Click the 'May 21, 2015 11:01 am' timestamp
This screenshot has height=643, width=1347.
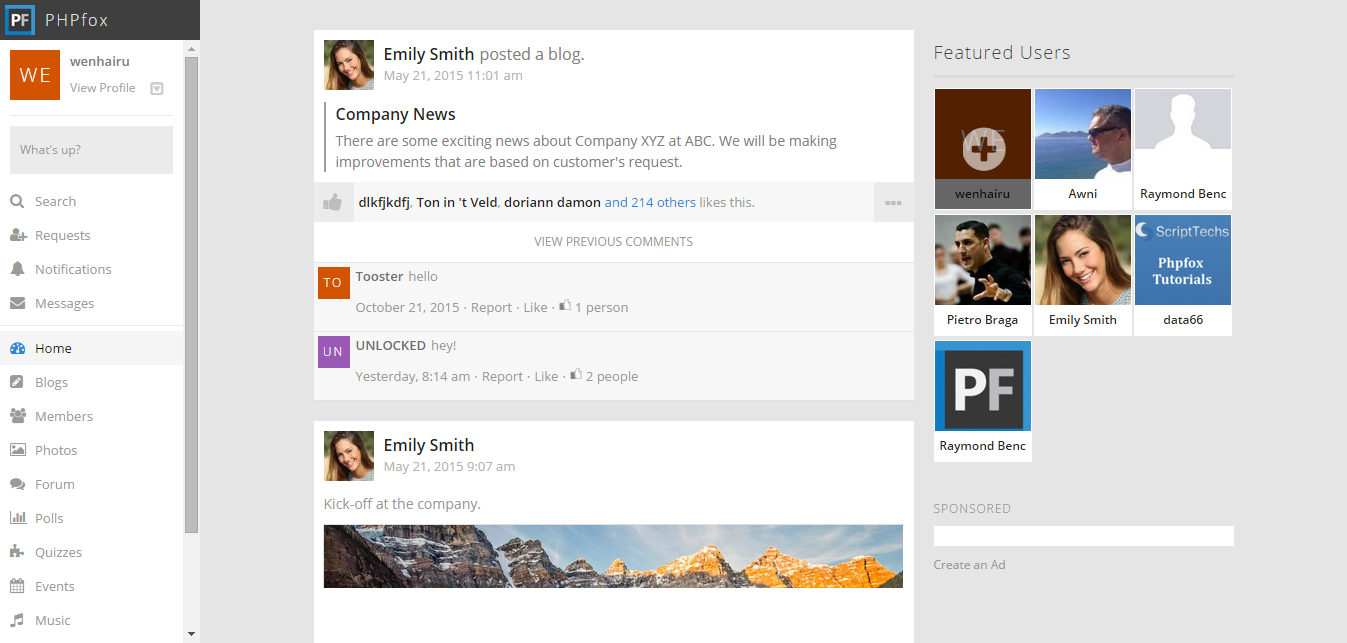click(x=453, y=75)
